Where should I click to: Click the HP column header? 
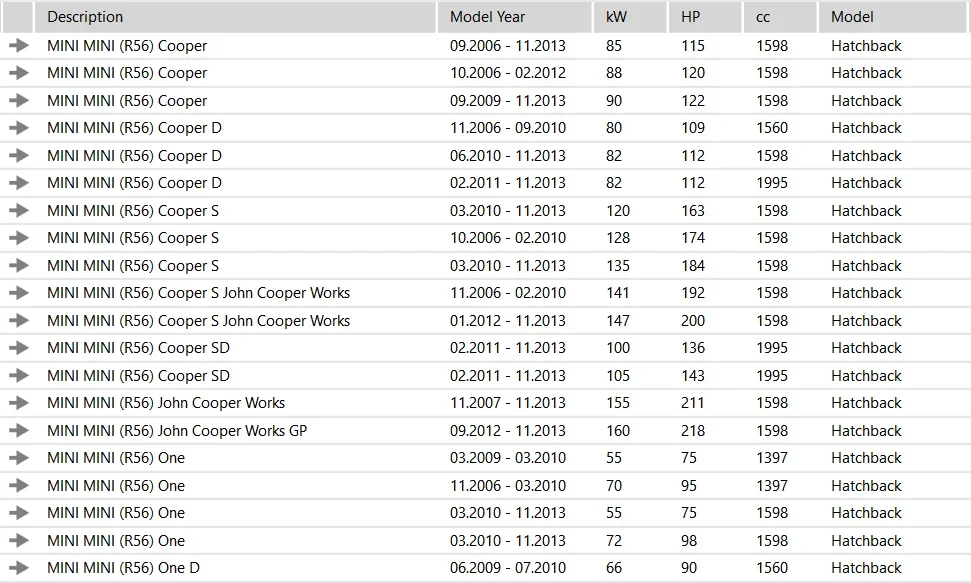tap(705, 17)
